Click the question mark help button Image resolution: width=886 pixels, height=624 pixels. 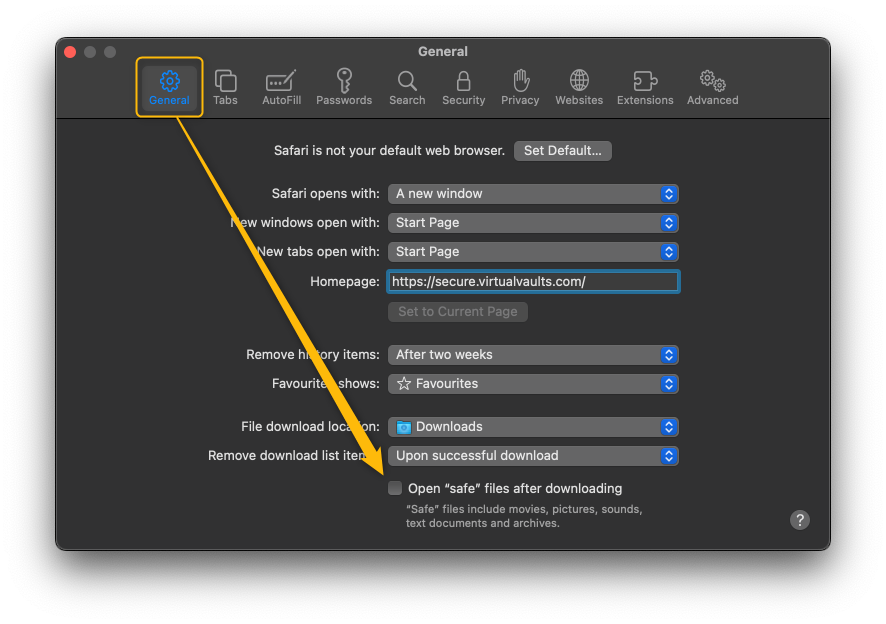(x=799, y=520)
